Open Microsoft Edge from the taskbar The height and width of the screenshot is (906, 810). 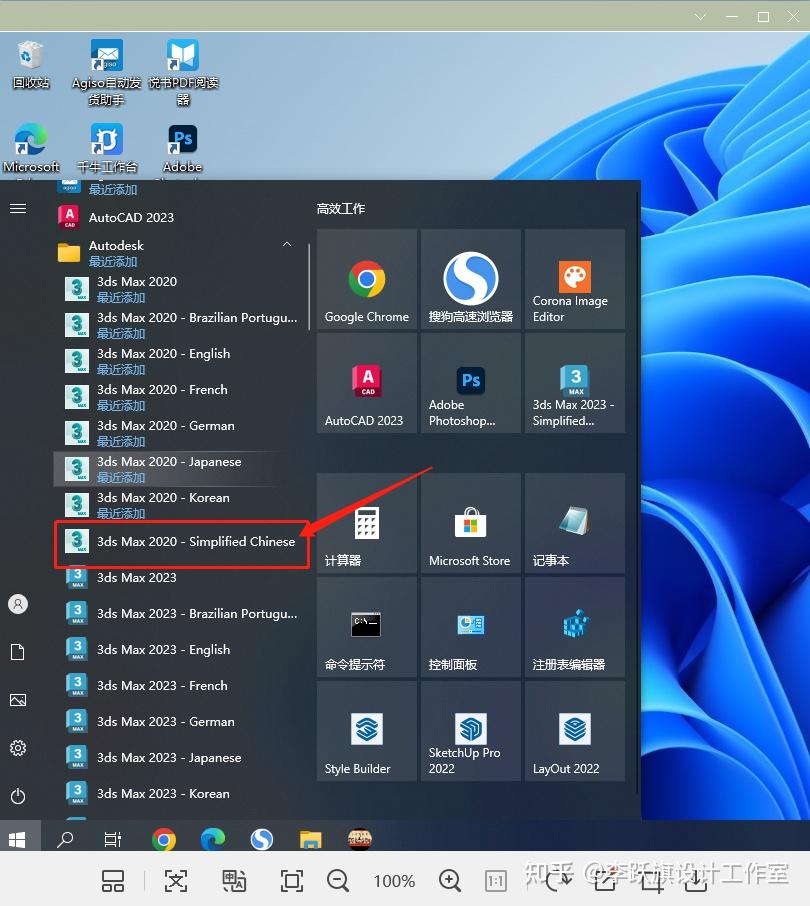213,839
